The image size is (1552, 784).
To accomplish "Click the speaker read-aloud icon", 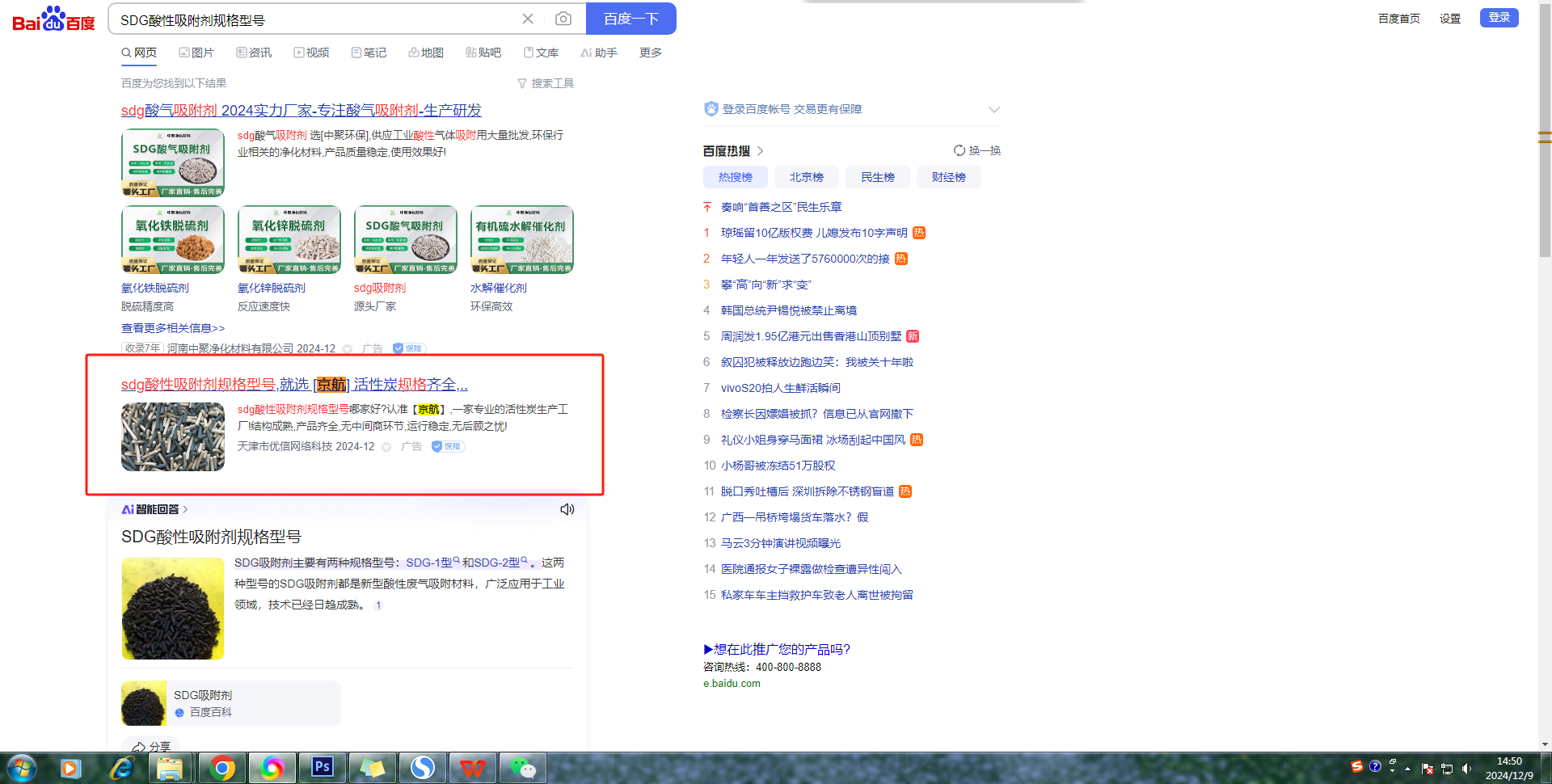I will [x=567, y=509].
